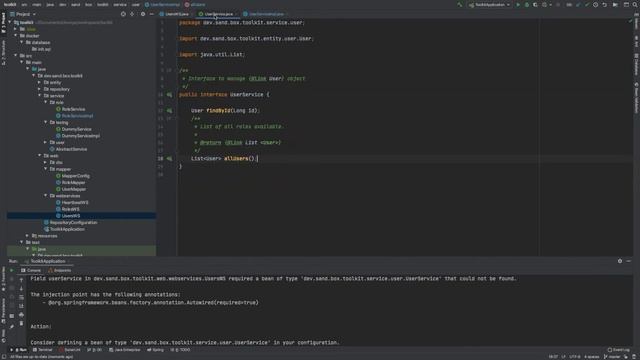The height and width of the screenshot is (360, 640).
Task: Collapse the main folder
Action: [x=22, y=62]
